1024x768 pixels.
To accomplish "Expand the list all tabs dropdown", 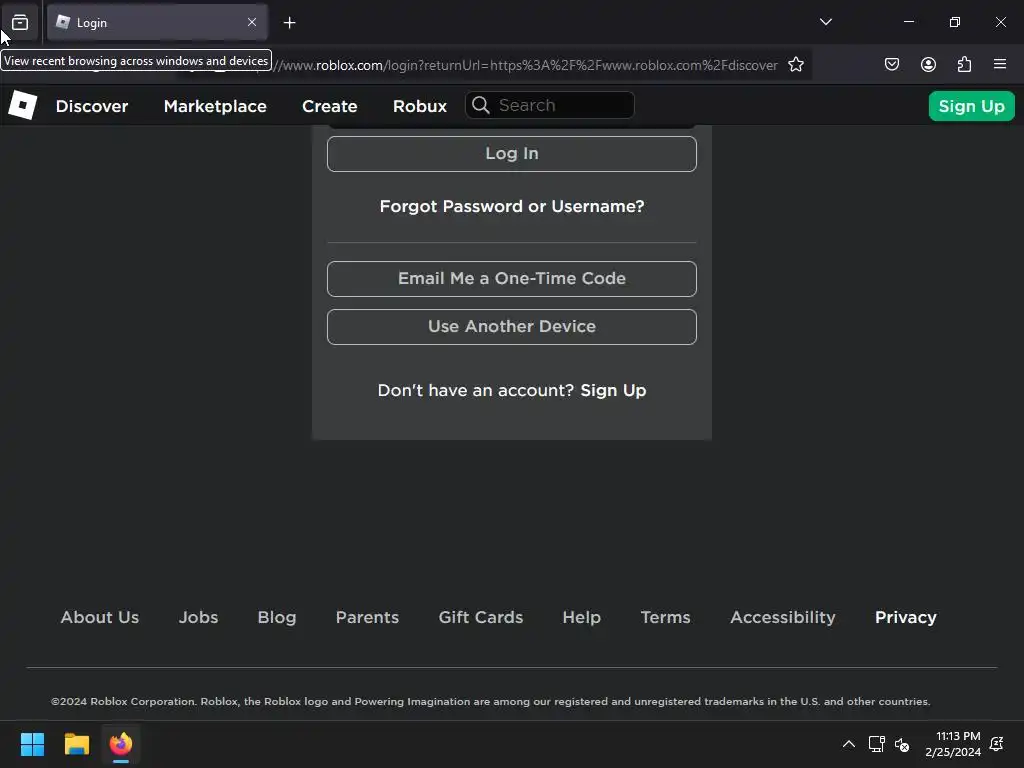I will [825, 22].
